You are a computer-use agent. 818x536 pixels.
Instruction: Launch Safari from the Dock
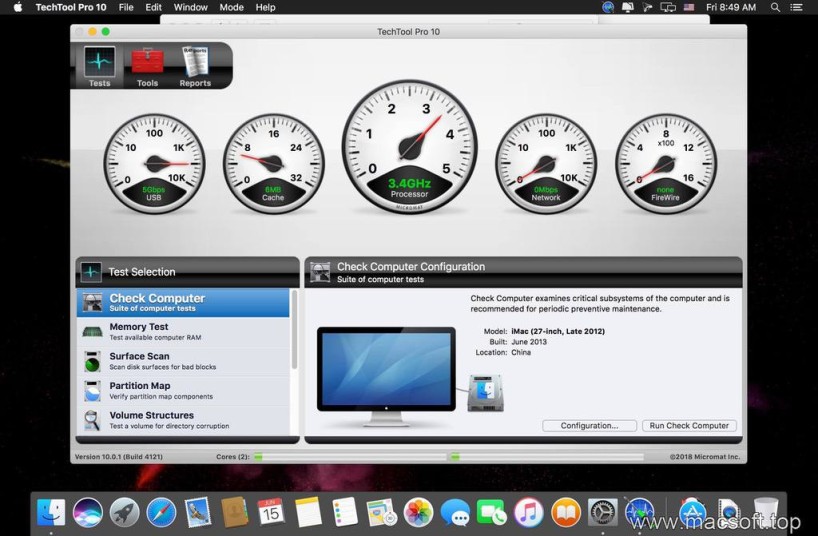161,512
